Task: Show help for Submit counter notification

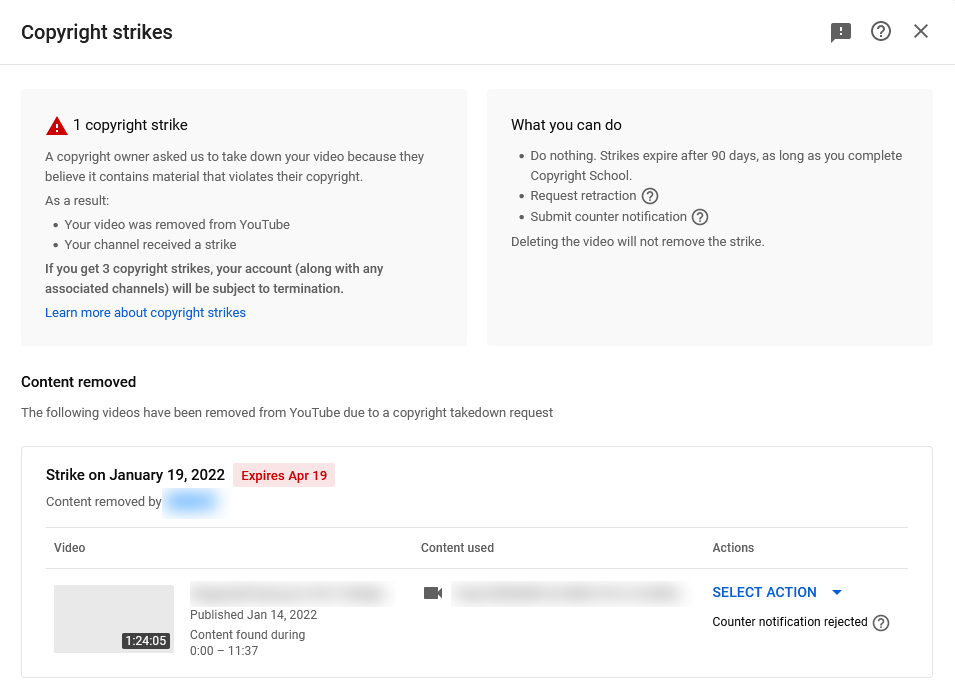Action: pyautogui.click(x=700, y=217)
